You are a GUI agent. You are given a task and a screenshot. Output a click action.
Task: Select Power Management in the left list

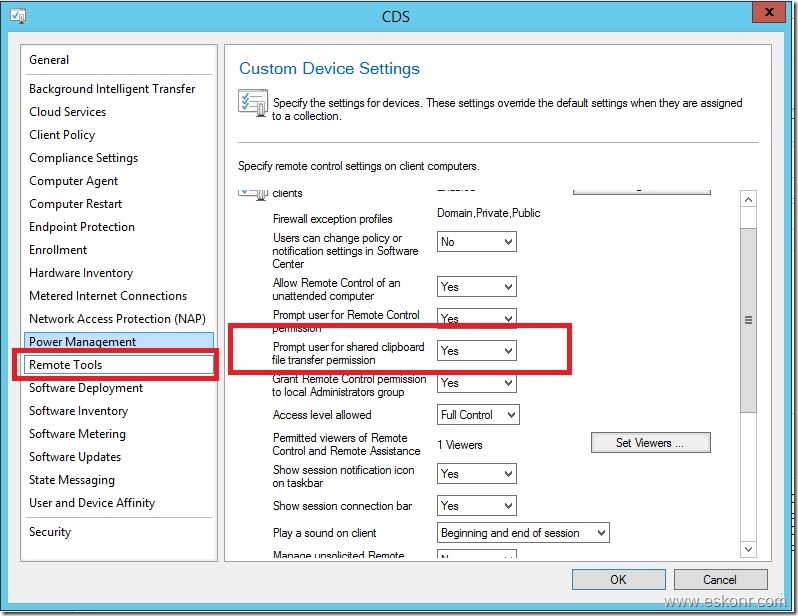82,342
